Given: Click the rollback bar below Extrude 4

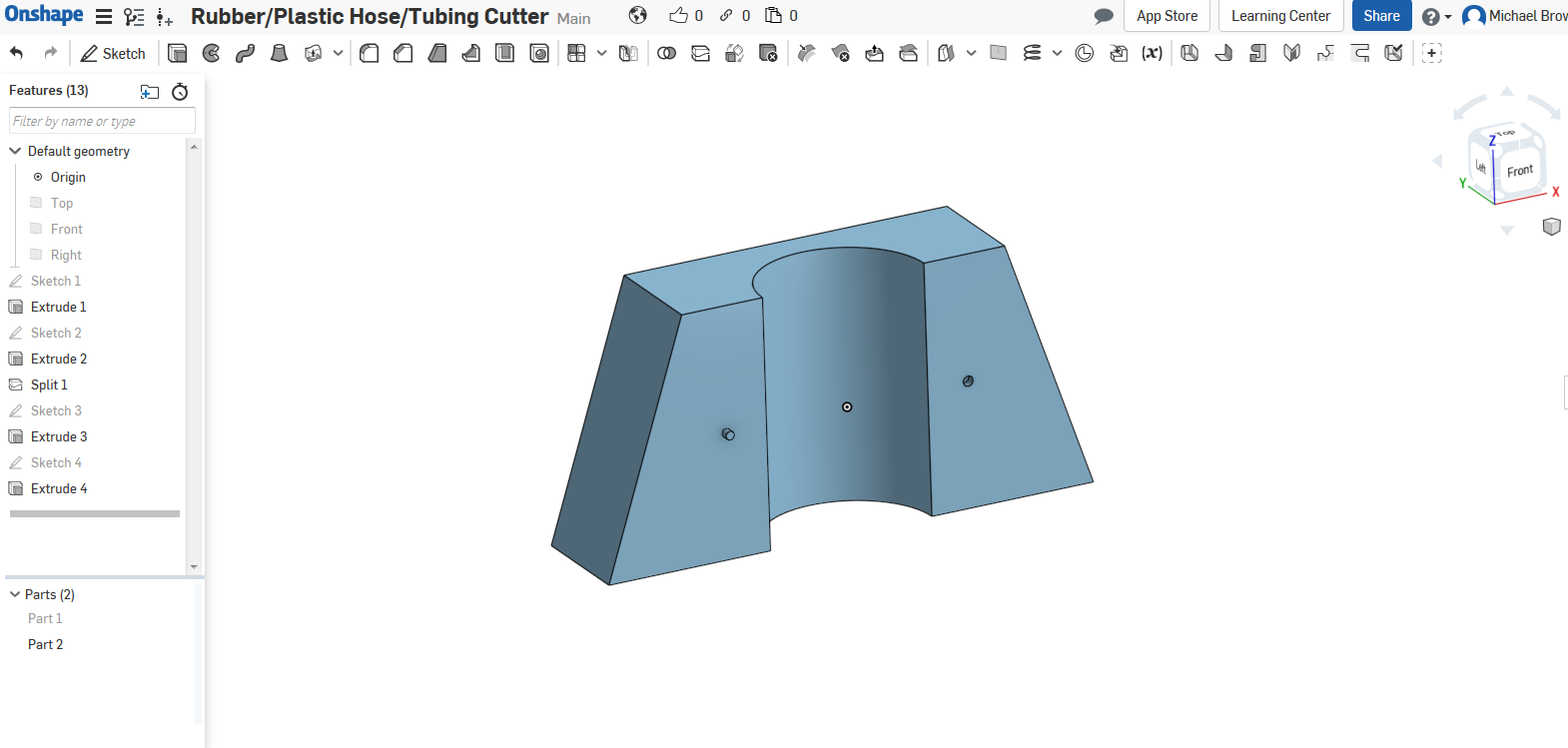Looking at the screenshot, I should click(x=95, y=513).
